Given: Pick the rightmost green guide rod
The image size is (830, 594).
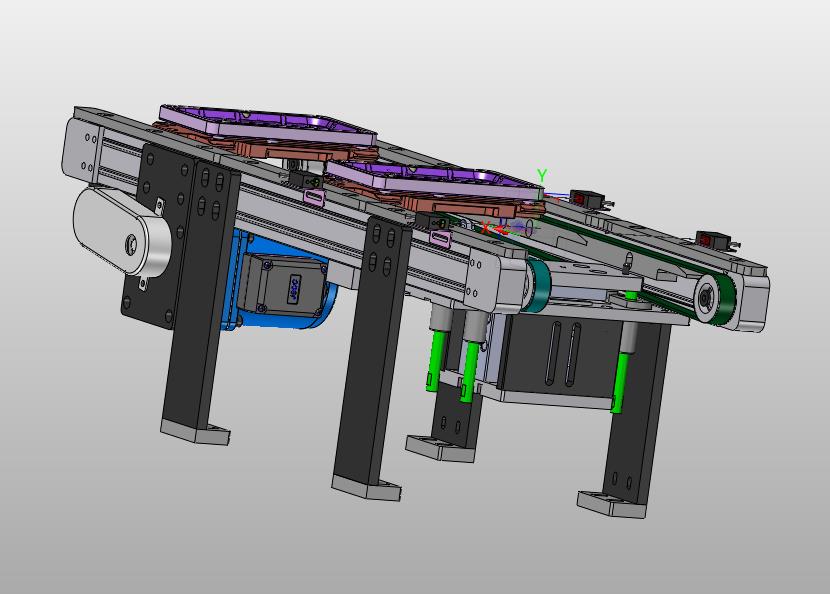Looking at the screenshot, I should tap(618, 382).
